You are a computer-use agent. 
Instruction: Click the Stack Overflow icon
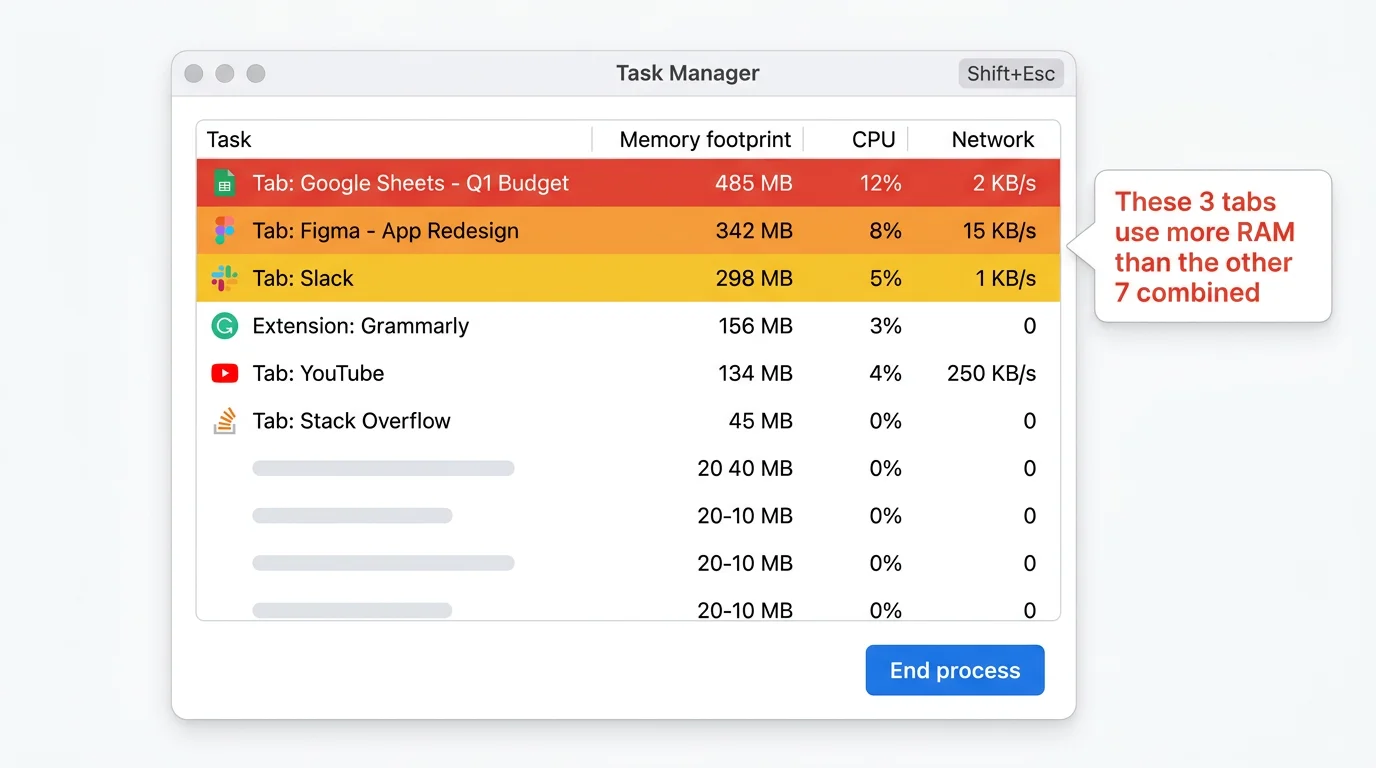tap(224, 421)
